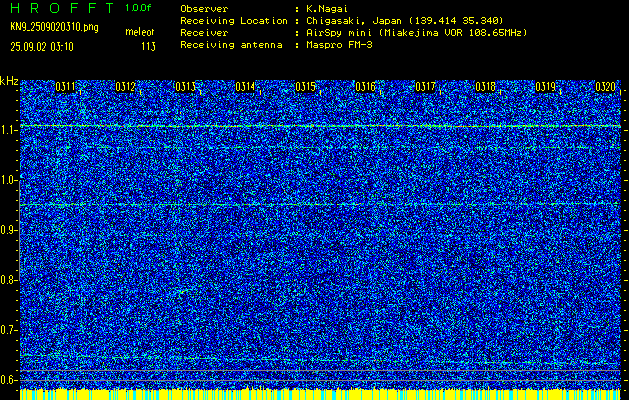
Task: Click the 0.9 frequency axis label
Action: [7, 230]
